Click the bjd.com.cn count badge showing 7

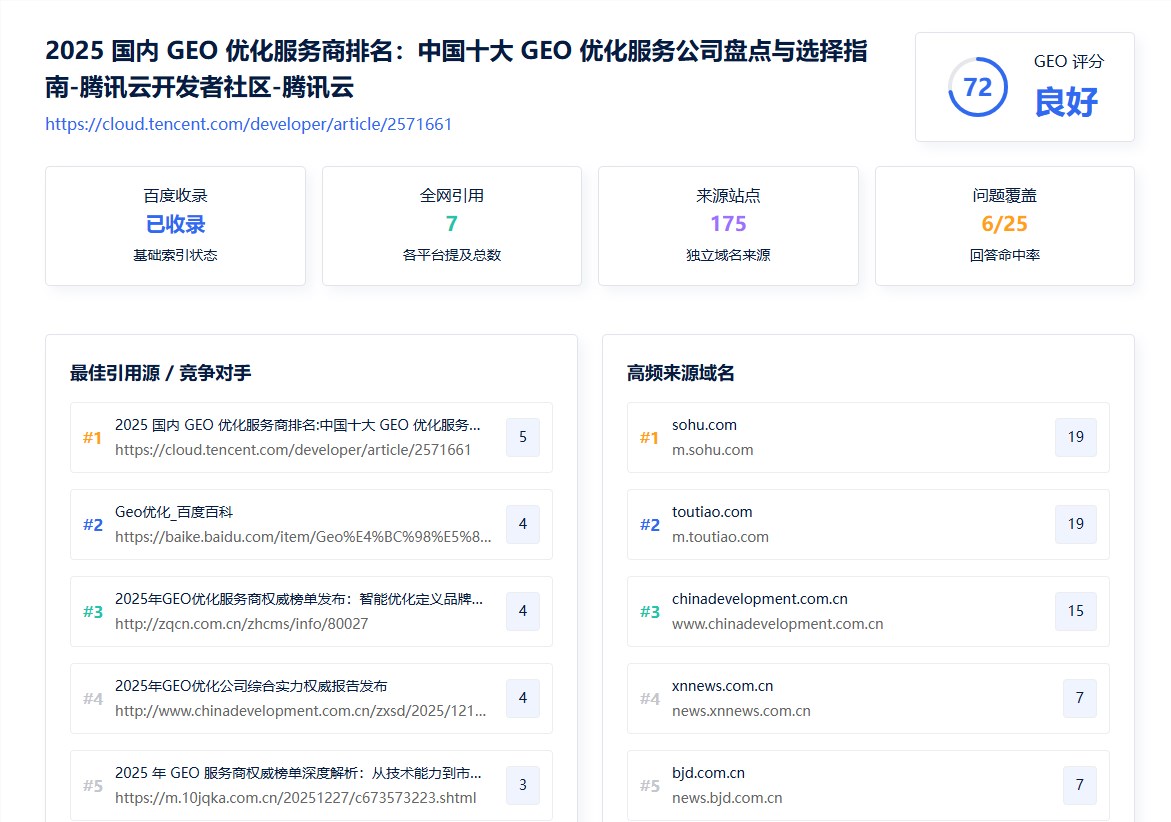tap(1079, 785)
